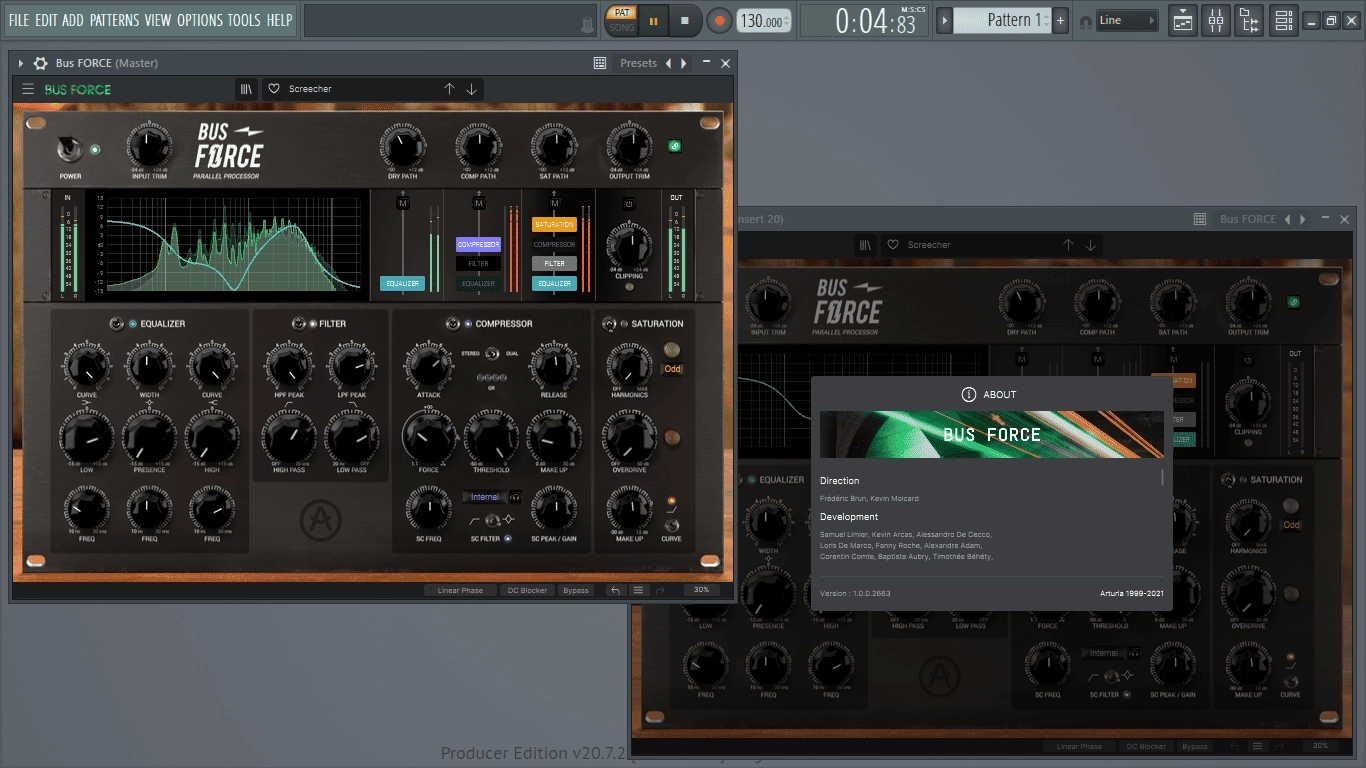Mute the Dry Path with its M button
This screenshot has height=768, width=1366.
(404, 203)
